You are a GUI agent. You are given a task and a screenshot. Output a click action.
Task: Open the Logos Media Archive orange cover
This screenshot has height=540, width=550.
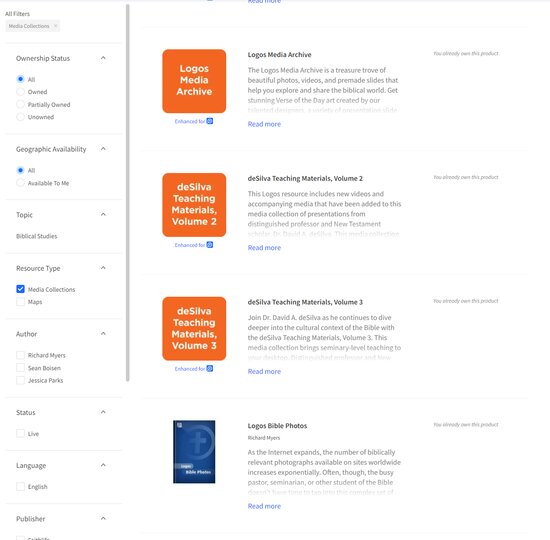[x=194, y=81]
